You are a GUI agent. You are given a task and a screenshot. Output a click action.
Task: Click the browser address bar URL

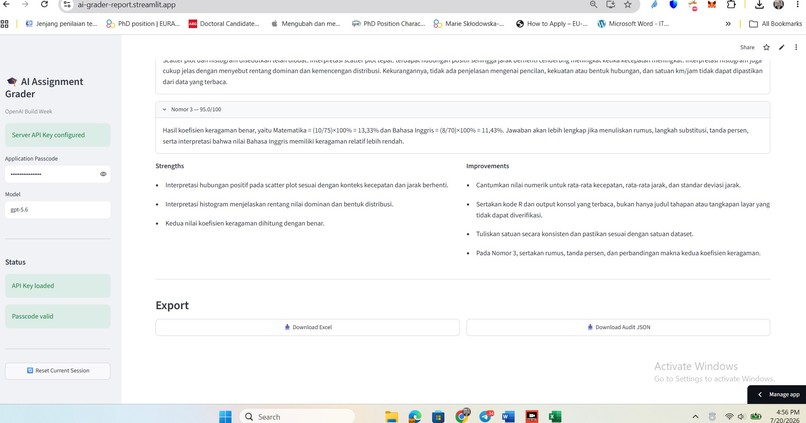pyautogui.click(x=126, y=5)
